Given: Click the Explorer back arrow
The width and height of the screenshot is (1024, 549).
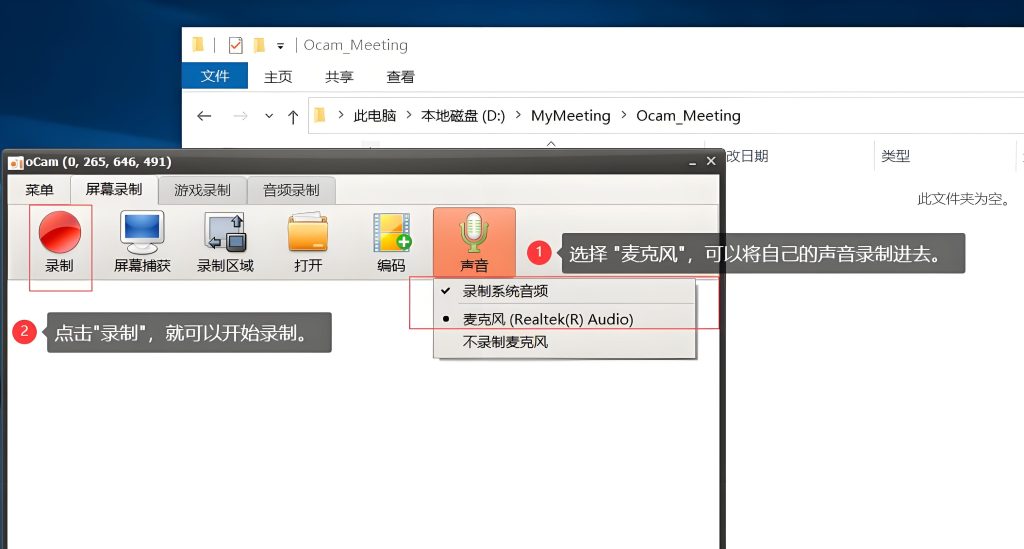Looking at the screenshot, I should [204, 116].
